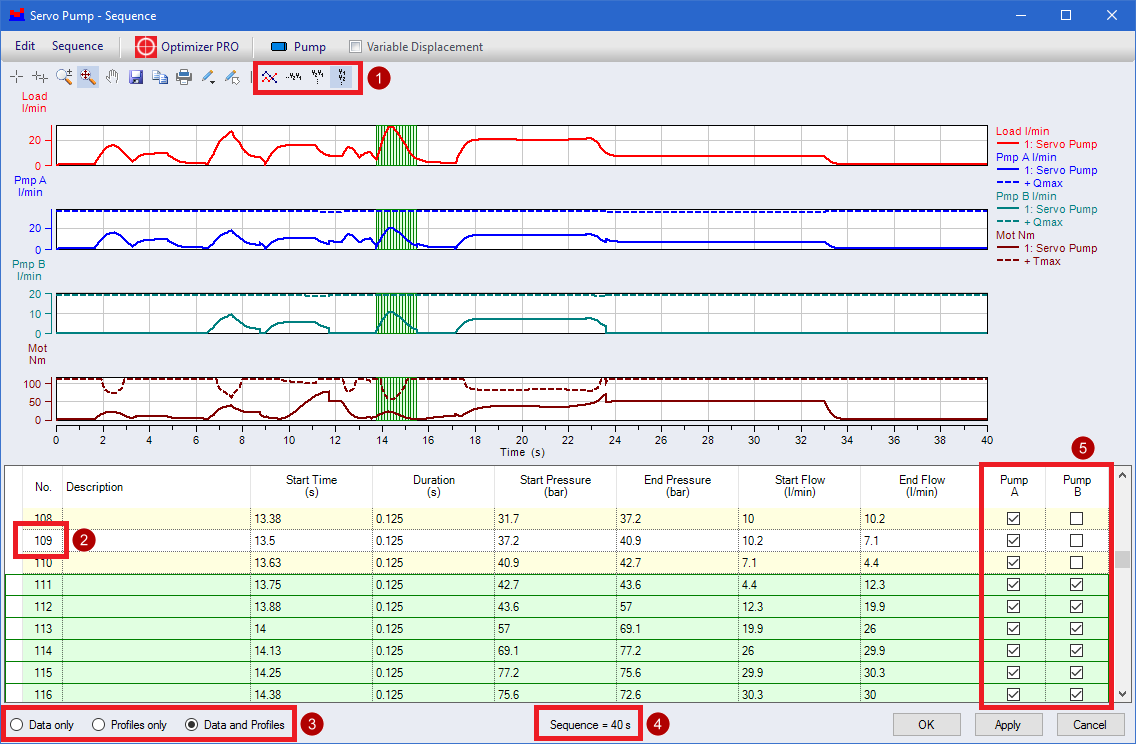The height and width of the screenshot is (744, 1136).
Task: Click the printer icon
Action: click(184, 77)
